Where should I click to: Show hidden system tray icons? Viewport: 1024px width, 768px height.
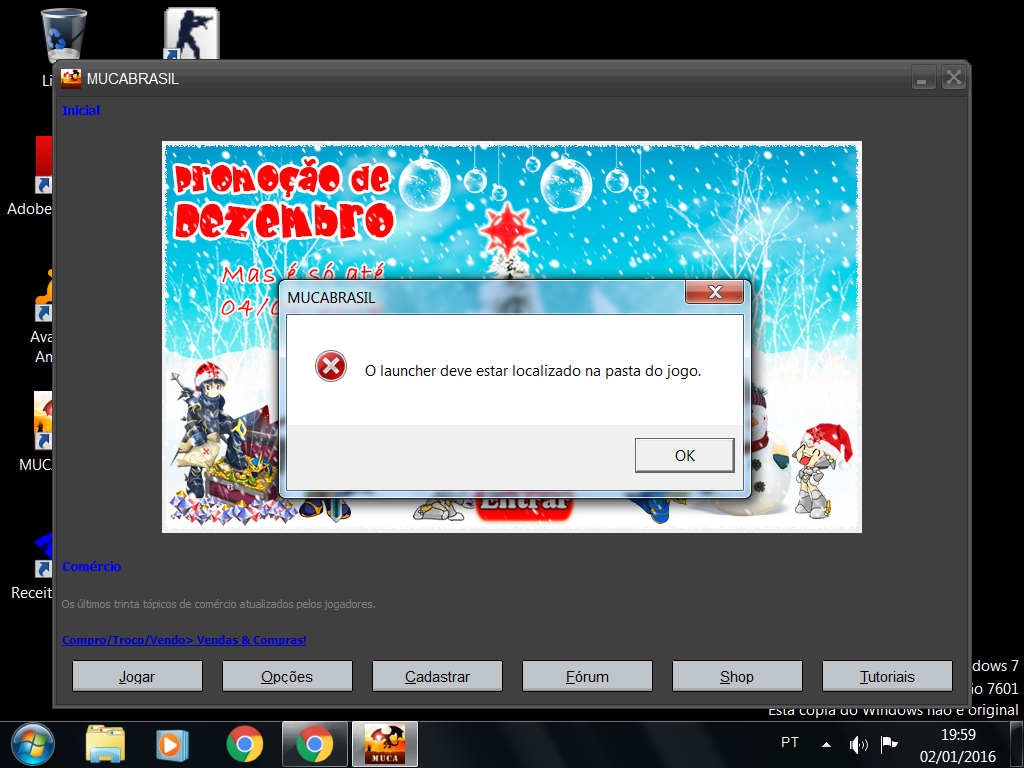826,744
